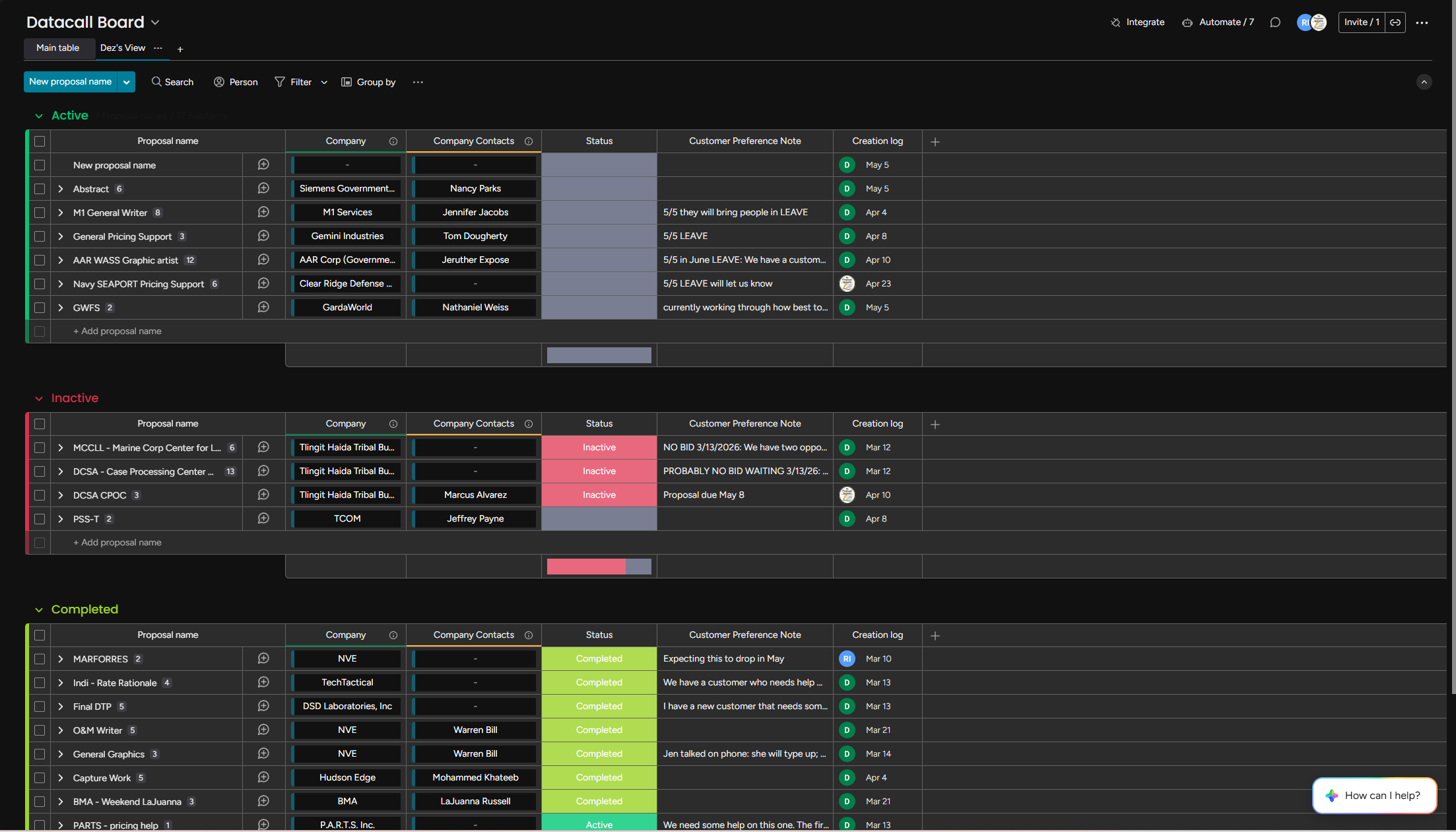The height and width of the screenshot is (832, 1456).
Task: Open Group by options
Action: click(x=368, y=82)
